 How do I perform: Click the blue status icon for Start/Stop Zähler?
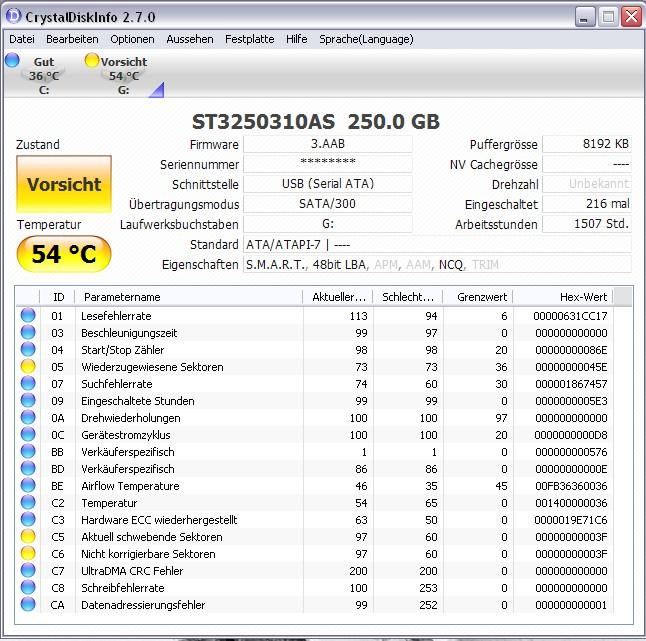[28, 349]
